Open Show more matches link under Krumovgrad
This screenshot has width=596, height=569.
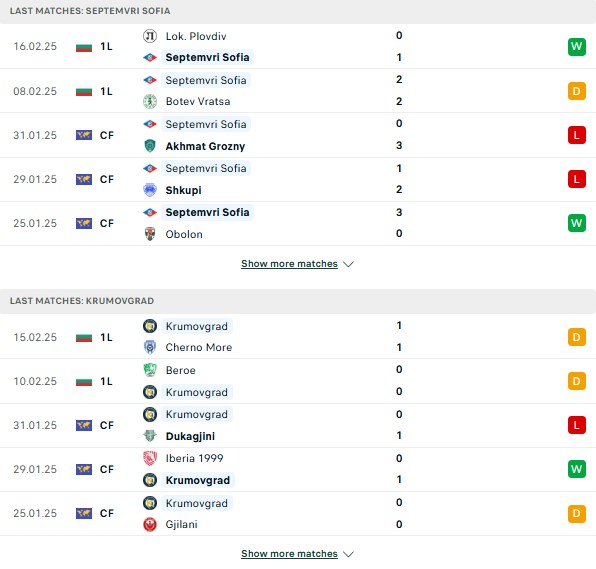point(289,554)
